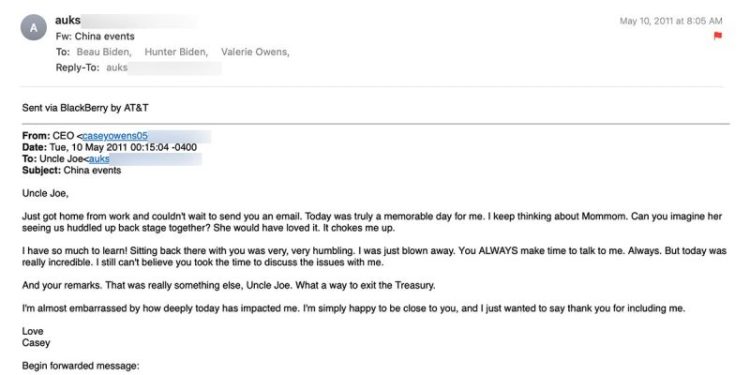Click the paragraph mentioning exit the Treasury
The width and height of the screenshot is (750, 375).
pyautogui.click(x=229, y=286)
